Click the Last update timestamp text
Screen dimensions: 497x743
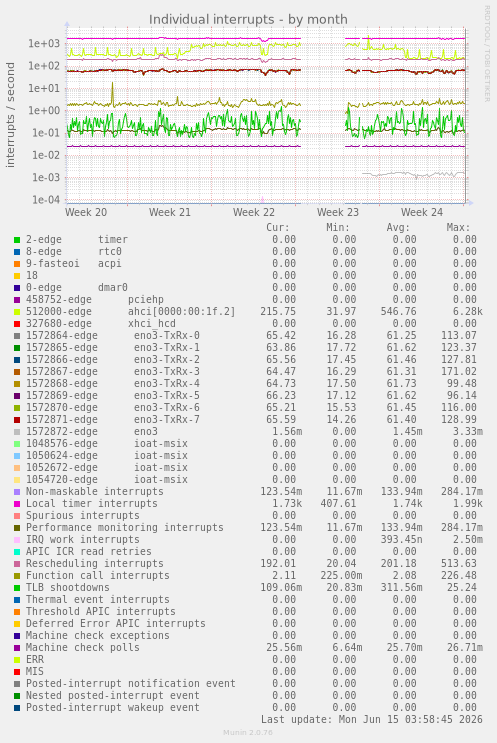[x=371, y=720]
